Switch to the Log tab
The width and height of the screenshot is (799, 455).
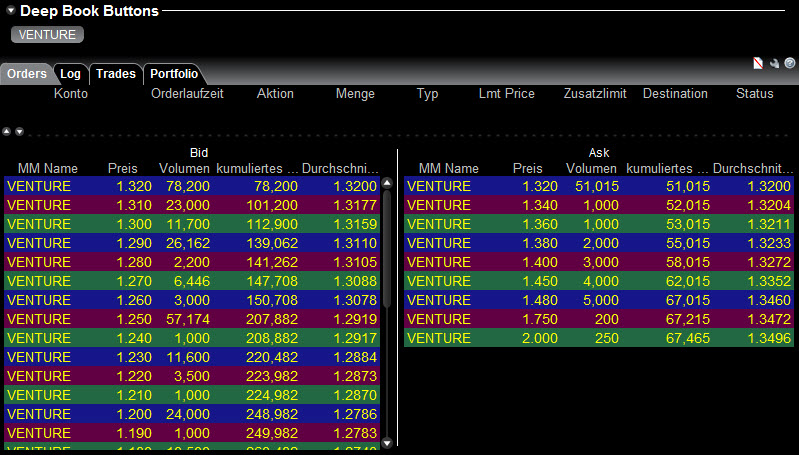[x=70, y=74]
